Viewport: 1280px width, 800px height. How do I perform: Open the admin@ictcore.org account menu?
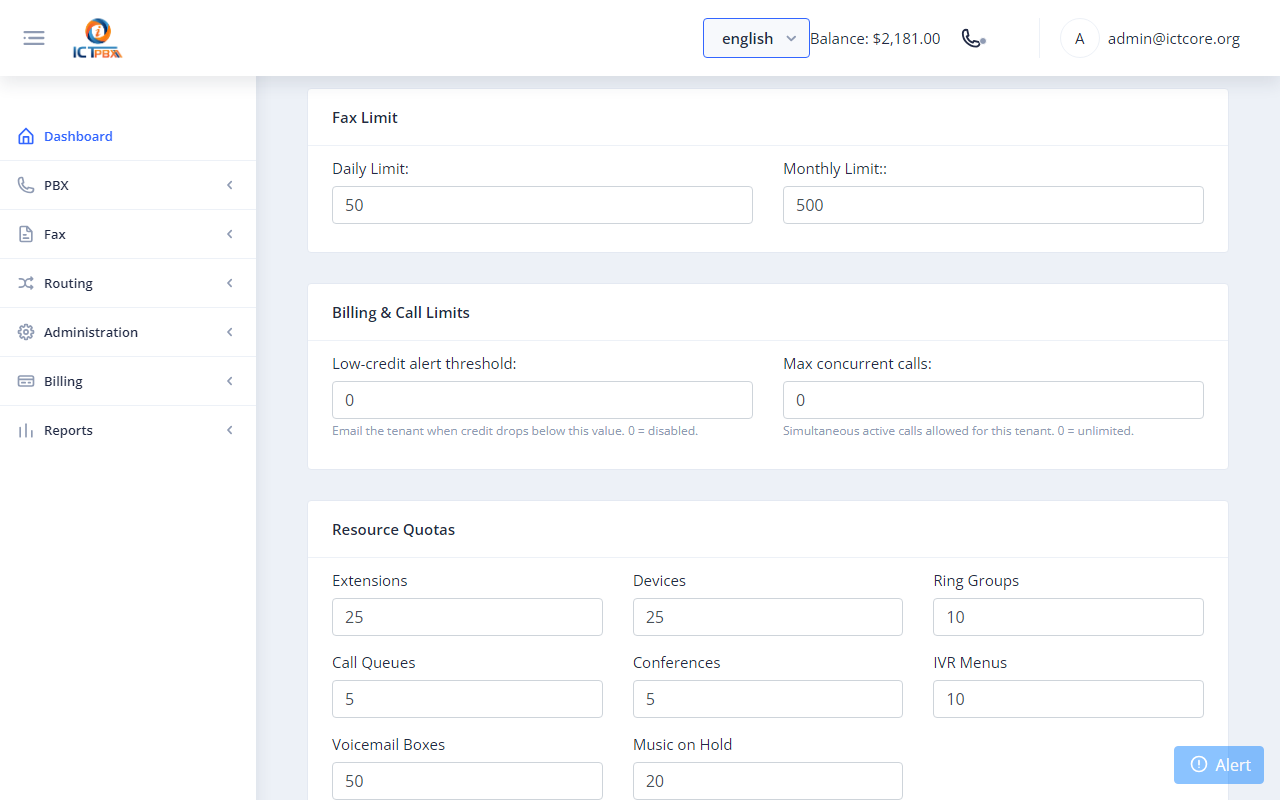coord(1174,39)
